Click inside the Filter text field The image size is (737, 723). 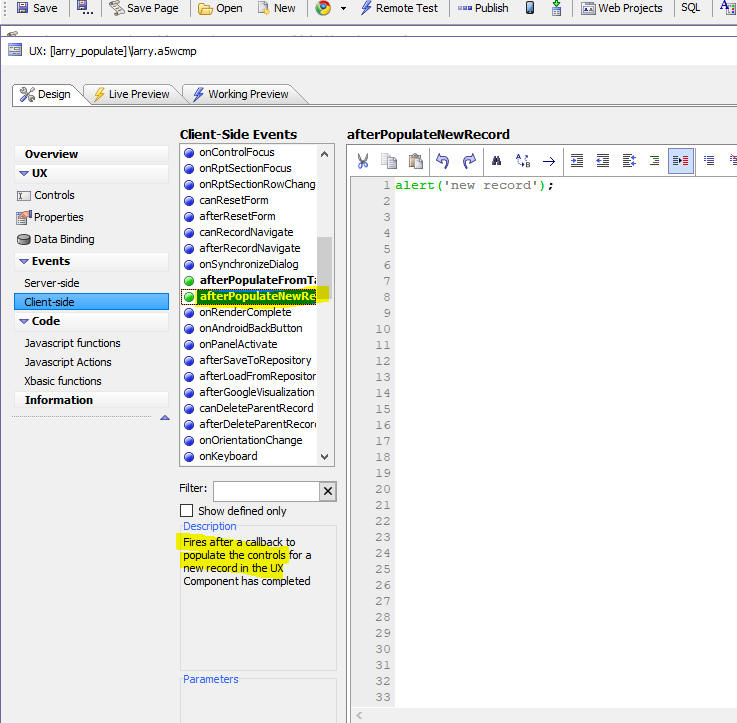265,490
